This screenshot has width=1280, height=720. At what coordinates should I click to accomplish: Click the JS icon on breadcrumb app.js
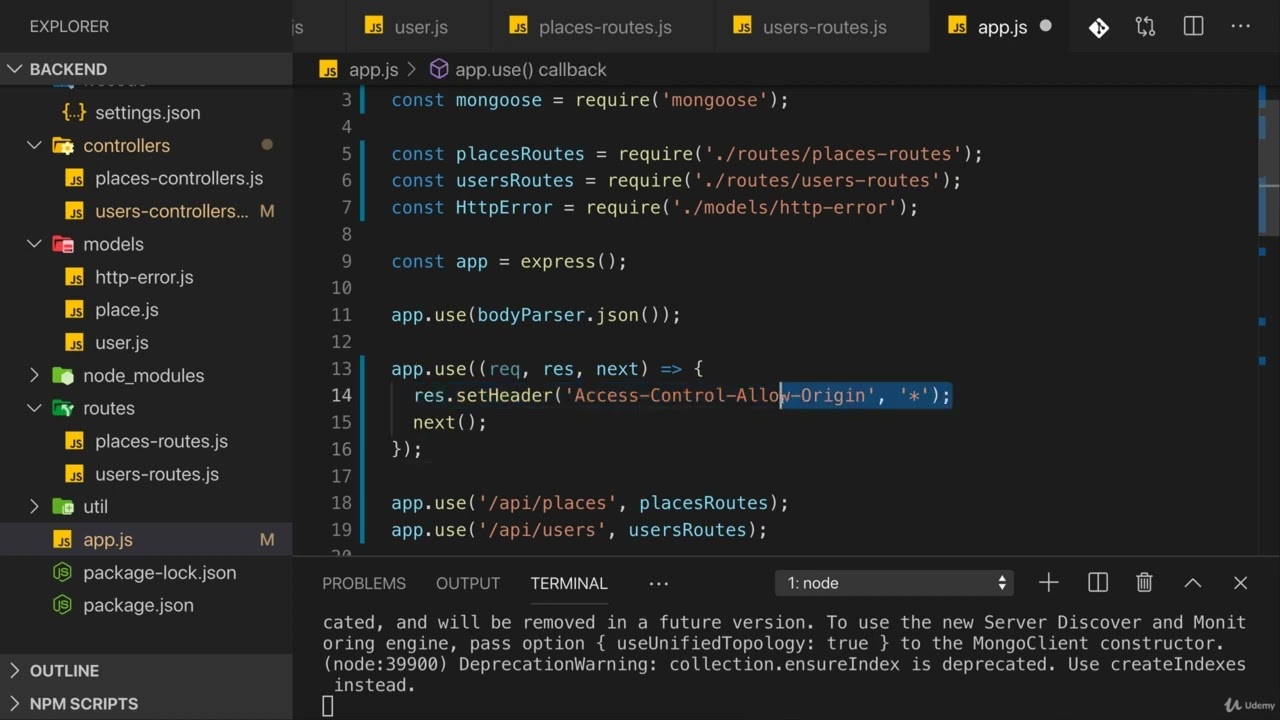329,70
